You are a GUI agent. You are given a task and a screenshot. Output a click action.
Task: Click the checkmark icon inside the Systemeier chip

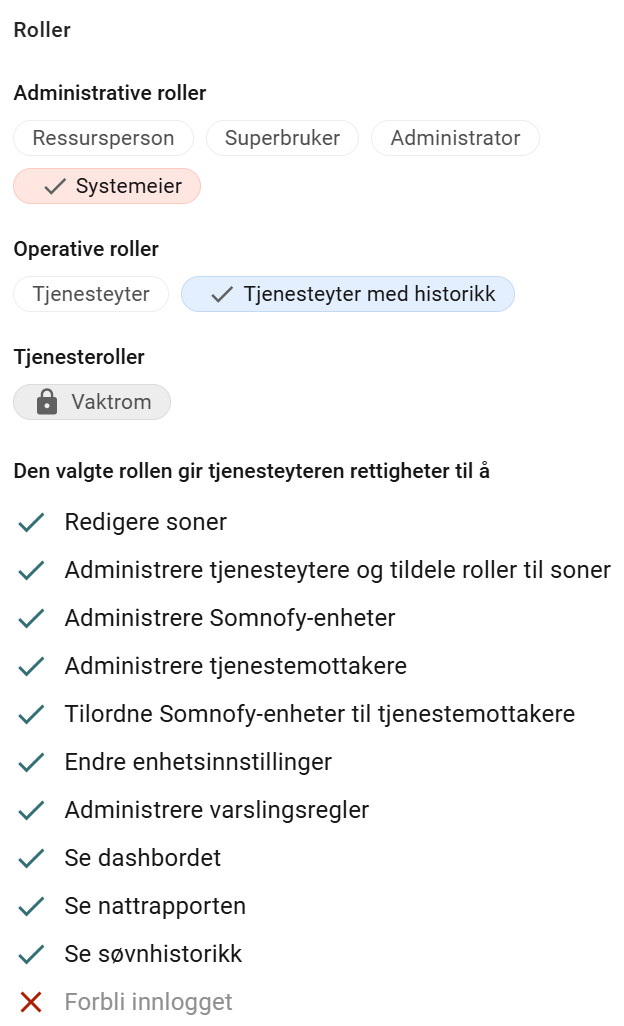[55, 186]
